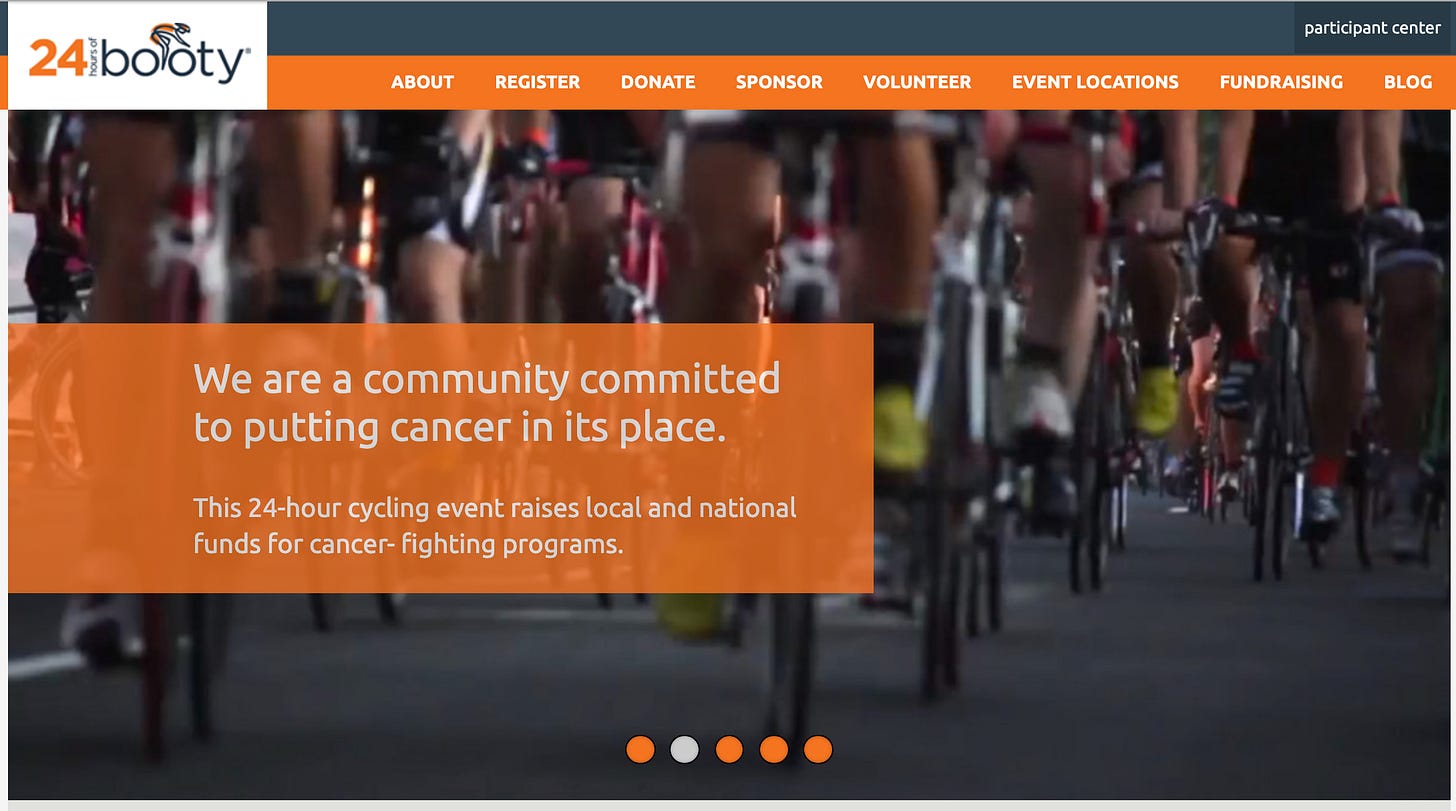Open the participant center link
The width and height of the screenshot is (1456, 811).
pyautogui.click(x=1372, y=28)
